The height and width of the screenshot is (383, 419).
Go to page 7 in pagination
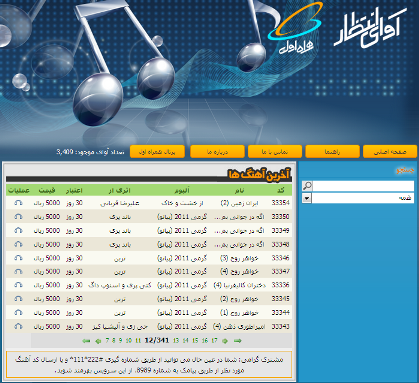pyautogui.click(x=107, y=341)
